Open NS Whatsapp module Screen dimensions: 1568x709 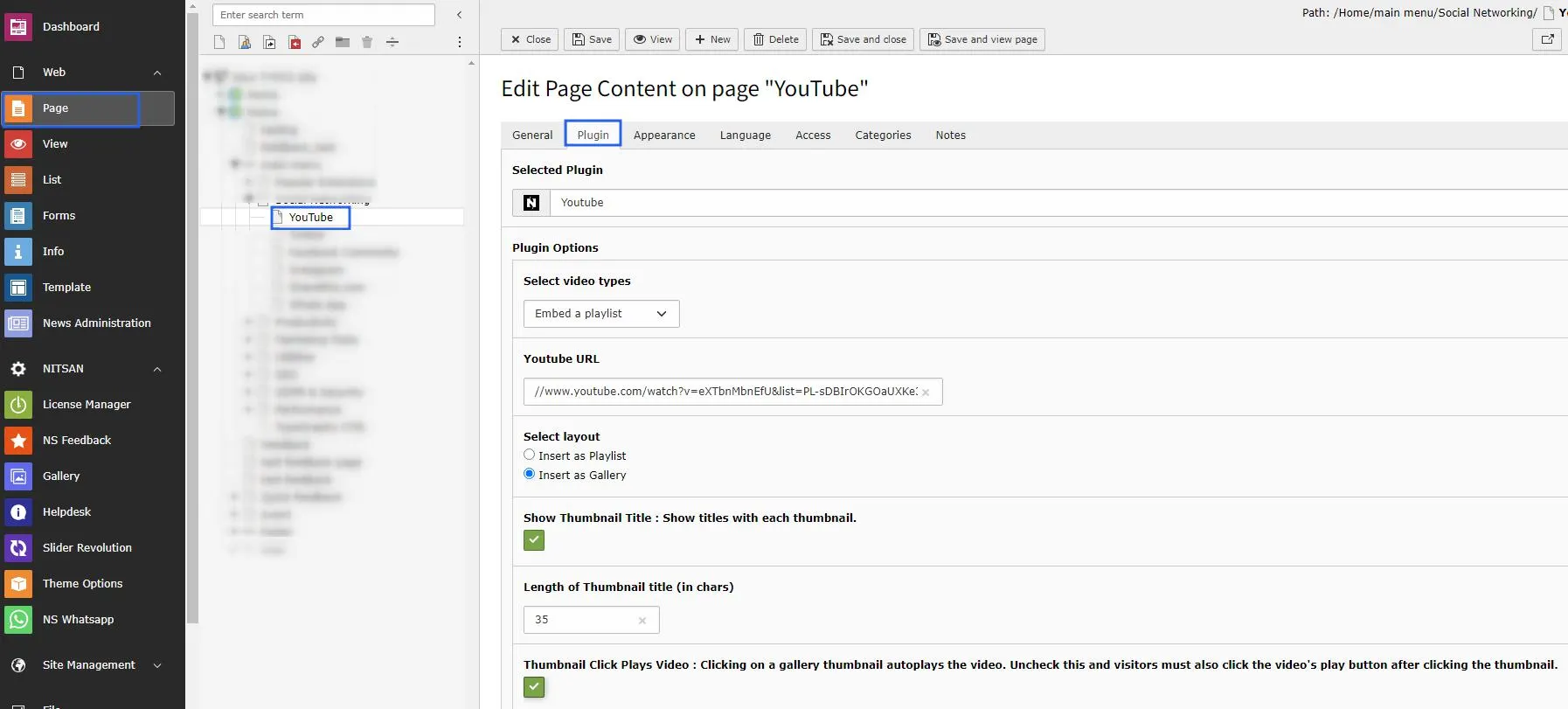[x=87, y=620]
